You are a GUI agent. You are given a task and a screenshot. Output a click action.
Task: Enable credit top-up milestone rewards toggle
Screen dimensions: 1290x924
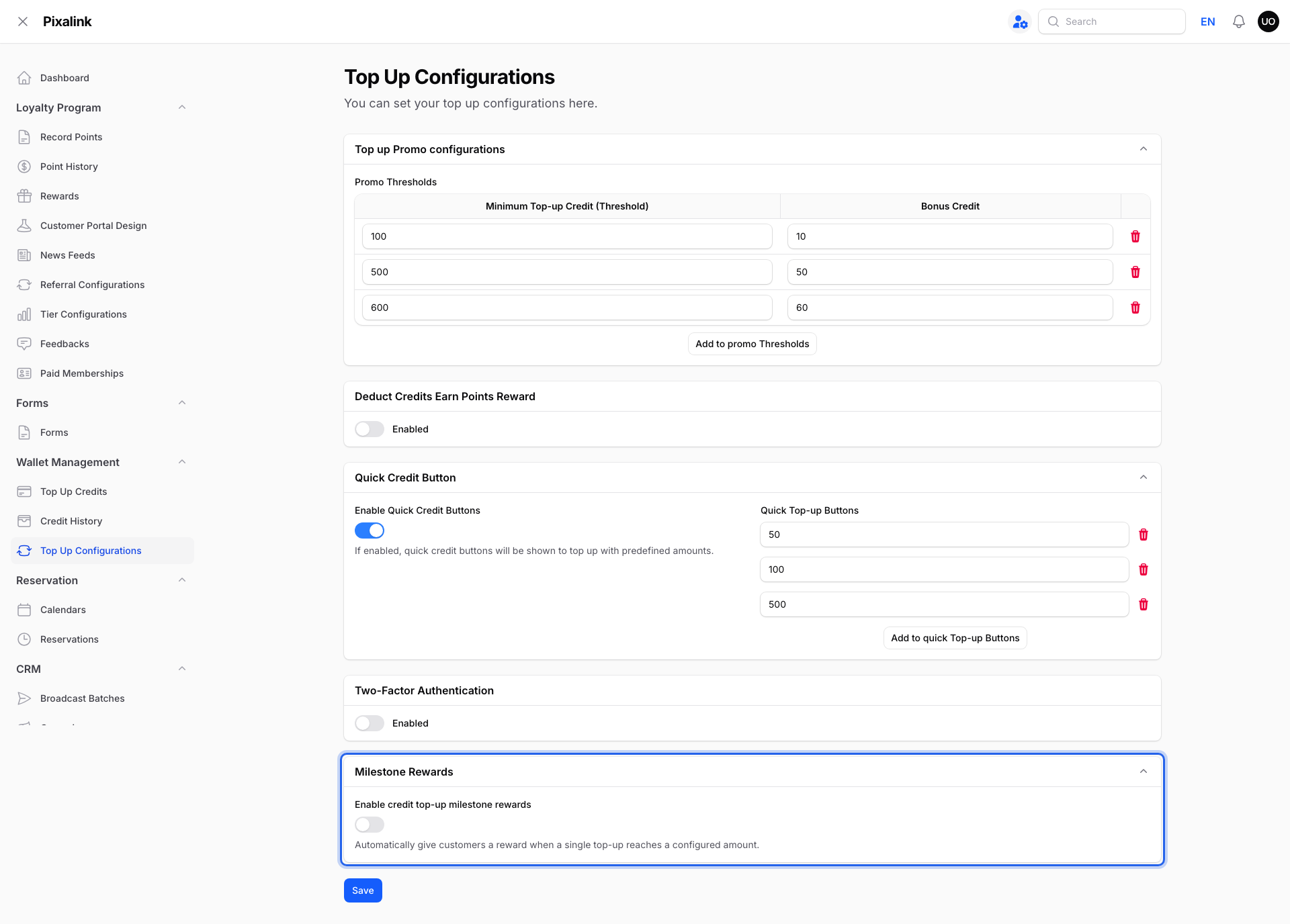point(370,825)
